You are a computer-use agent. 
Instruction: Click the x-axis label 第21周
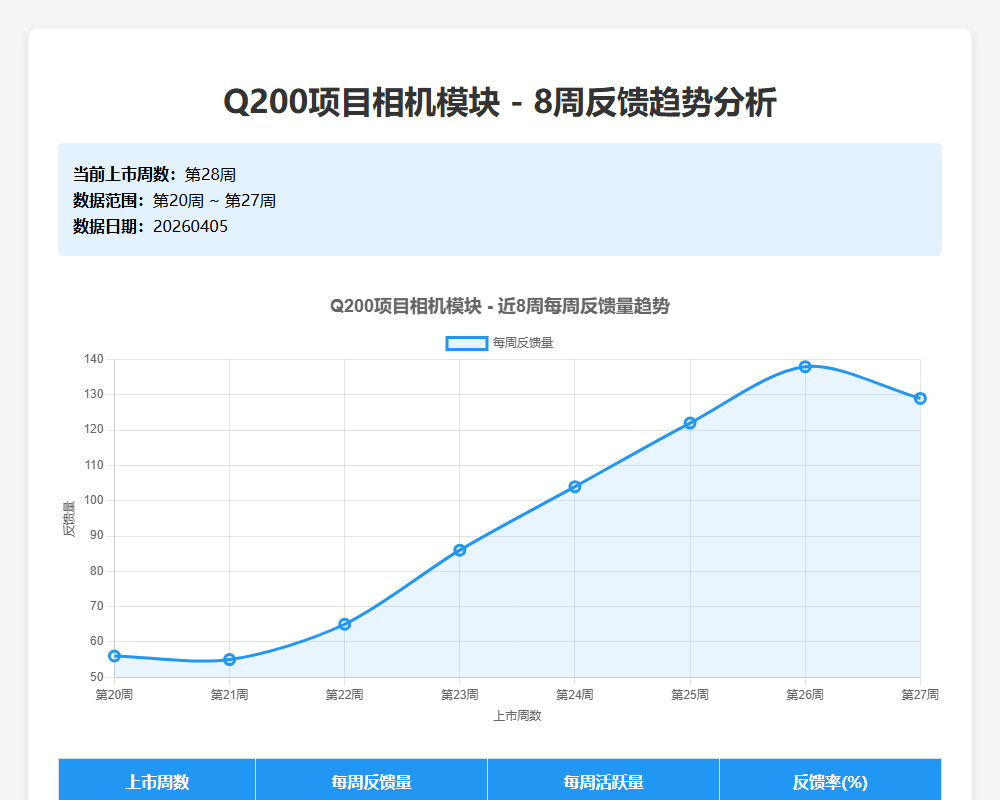tap(230, 695)
